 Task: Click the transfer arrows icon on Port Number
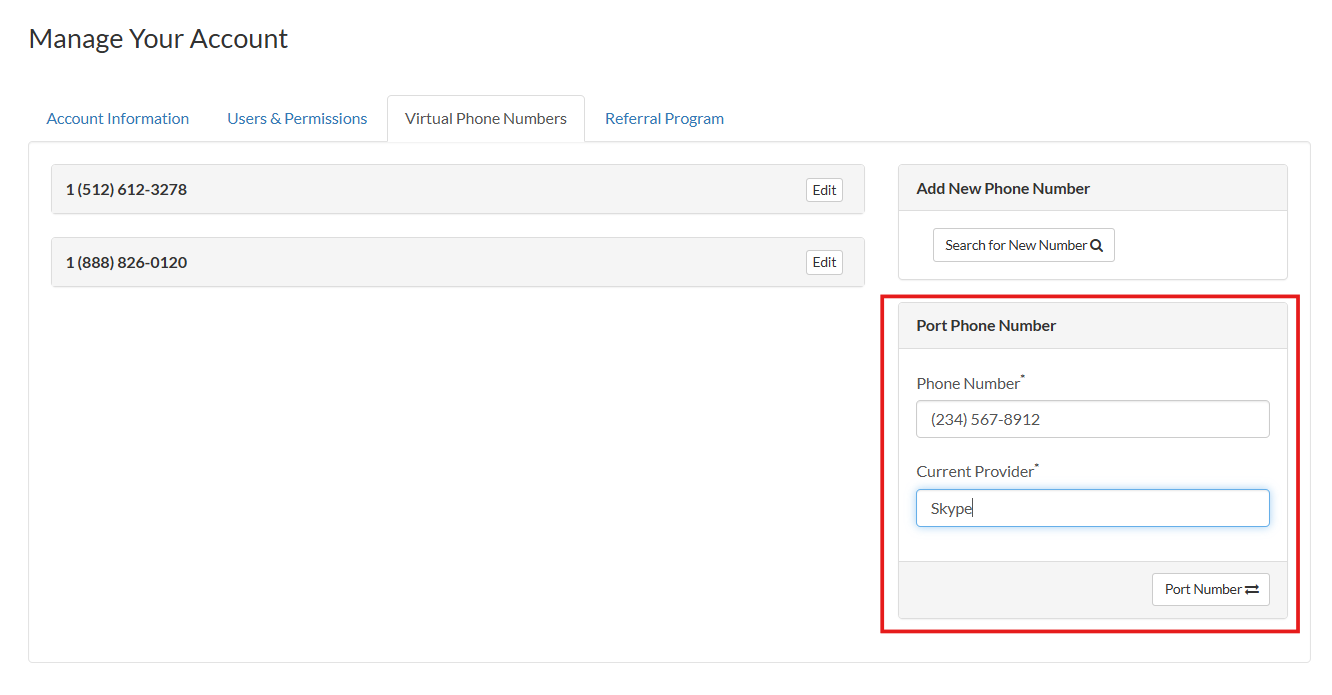click(1251, 589)
